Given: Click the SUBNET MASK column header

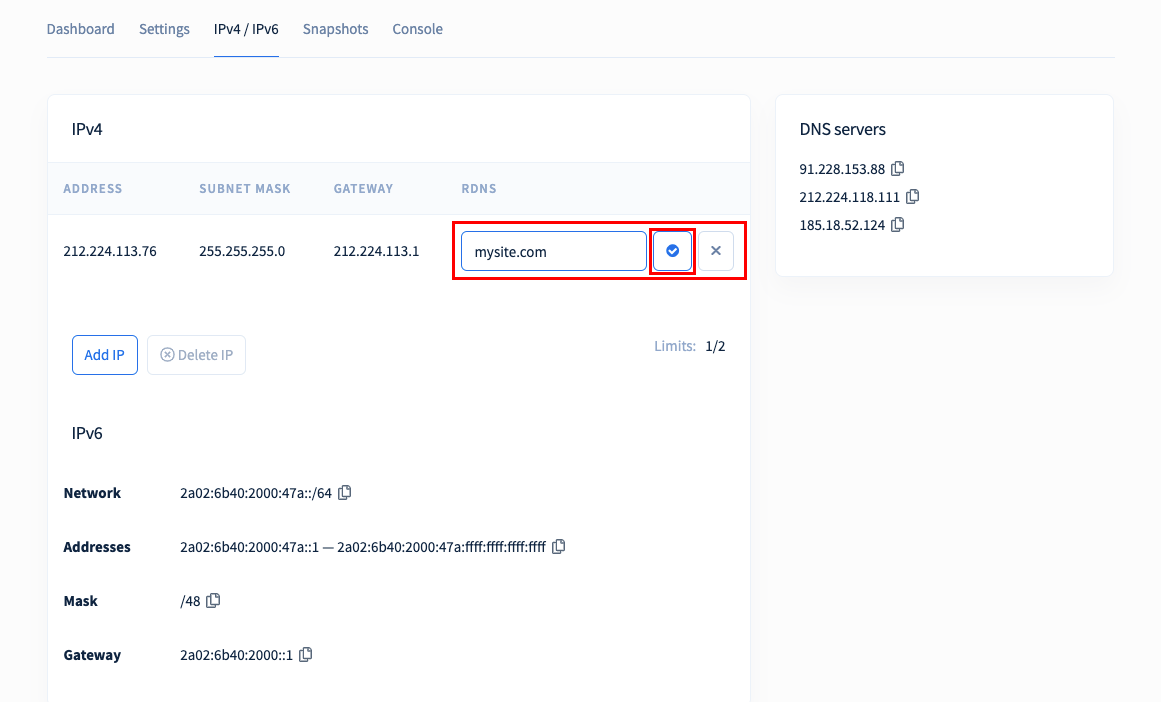Looking at the screenshot, I should (x=245, y=189).
